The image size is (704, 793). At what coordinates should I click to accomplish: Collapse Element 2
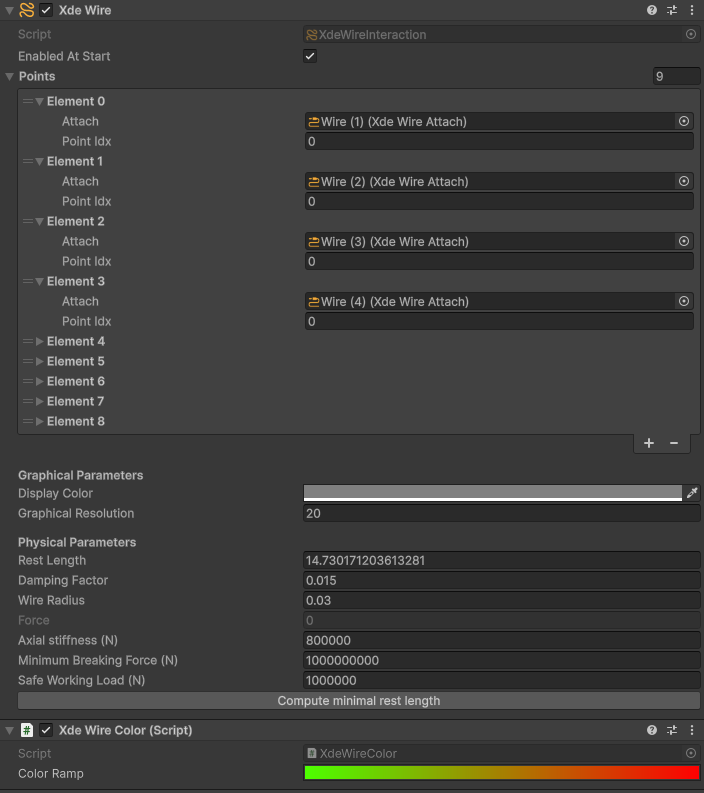coord(39,222)
